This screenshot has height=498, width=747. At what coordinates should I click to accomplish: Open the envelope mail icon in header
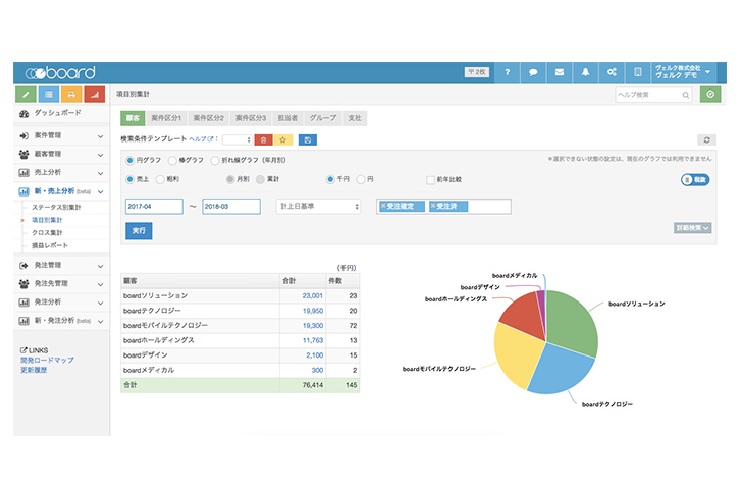[559, 72]
